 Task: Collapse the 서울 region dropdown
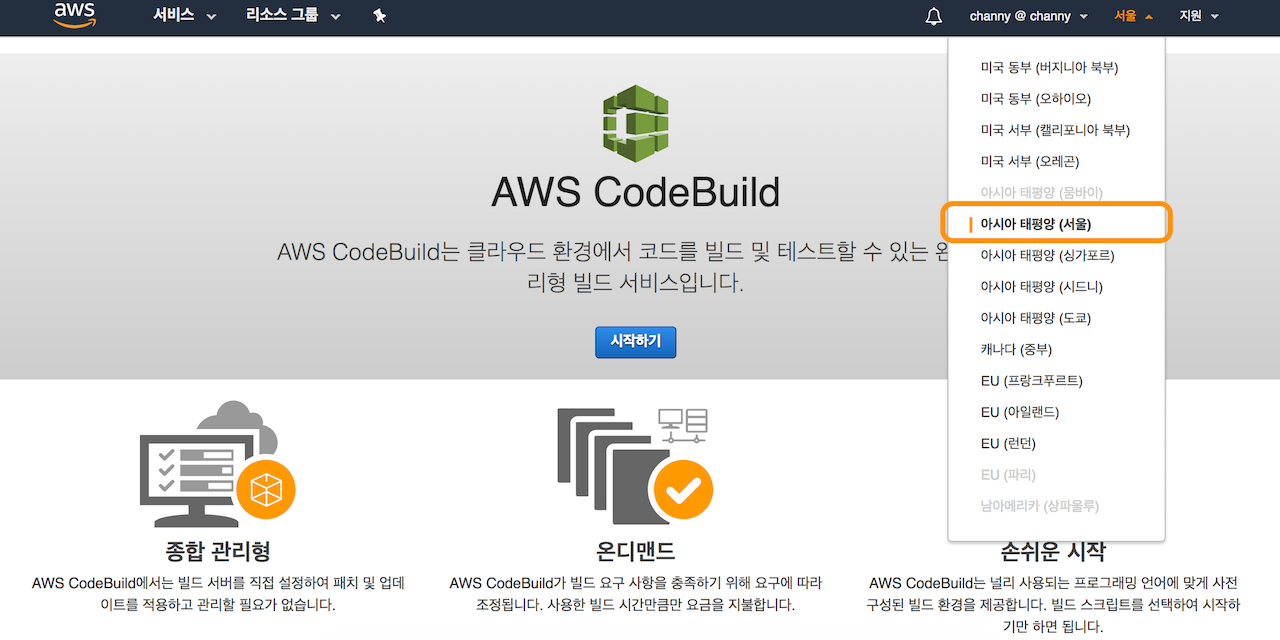(1134, 16)
